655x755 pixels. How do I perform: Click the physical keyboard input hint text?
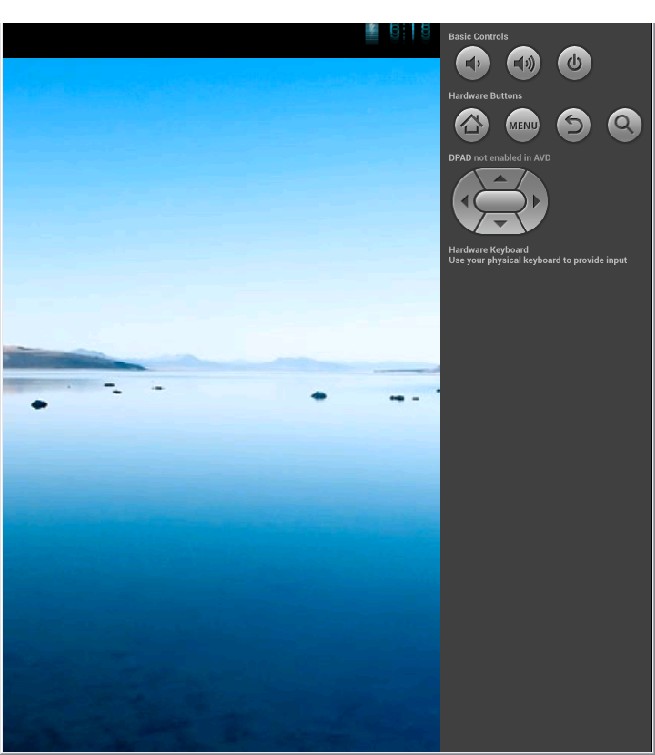(x=537, y=260)
